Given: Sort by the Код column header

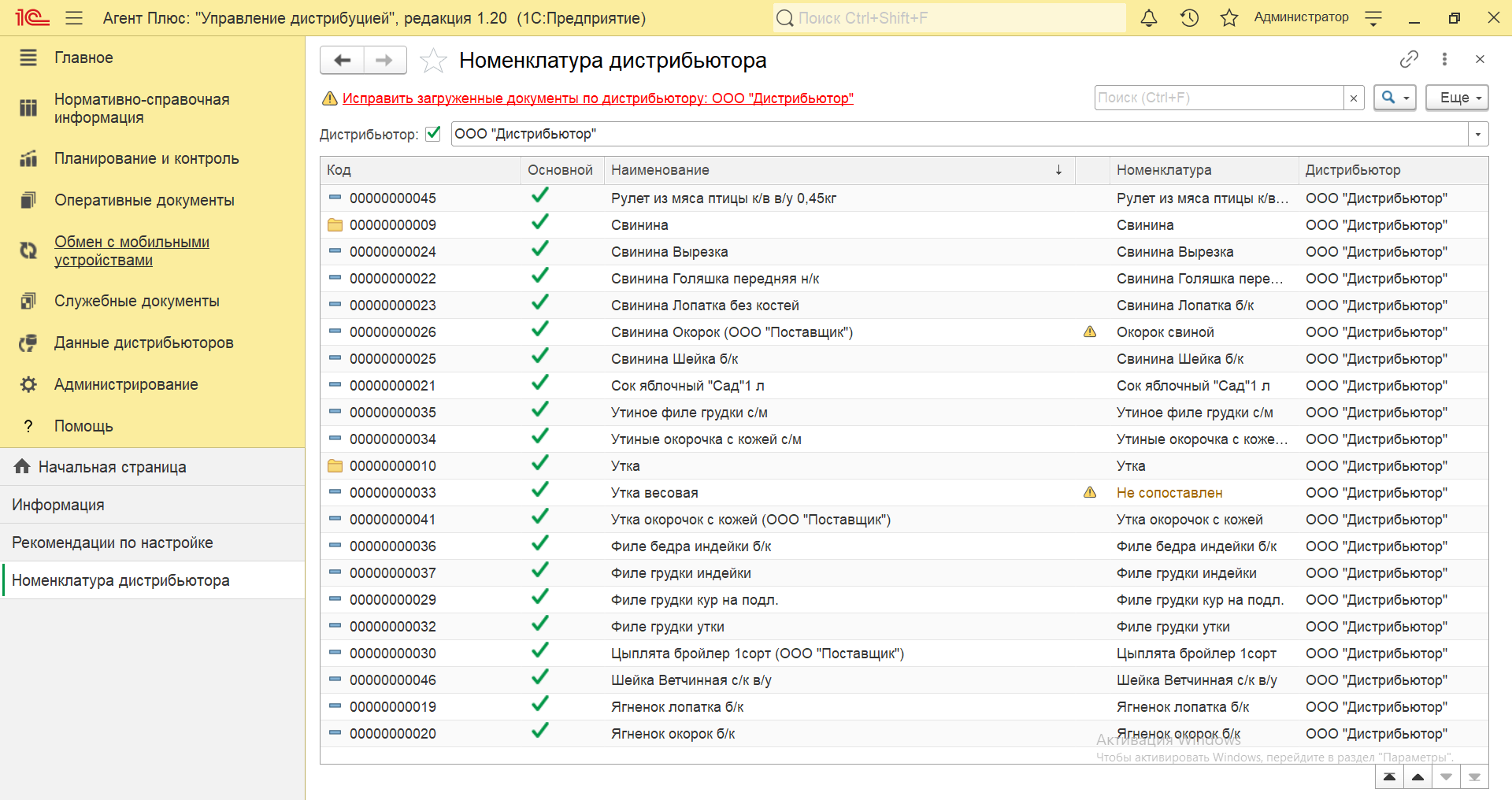Looking at the screenshot, I should pyautogui.click(x=421, y=170).
